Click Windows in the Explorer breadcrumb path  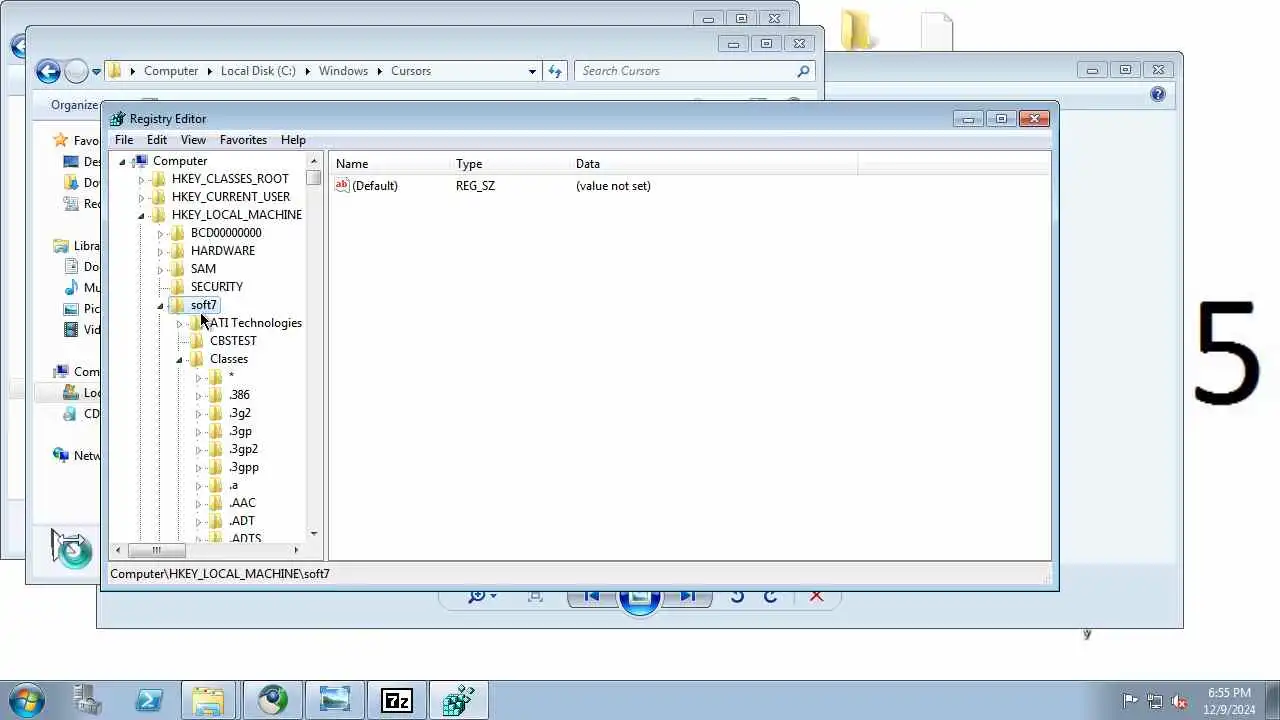click(x=343, y=71)
